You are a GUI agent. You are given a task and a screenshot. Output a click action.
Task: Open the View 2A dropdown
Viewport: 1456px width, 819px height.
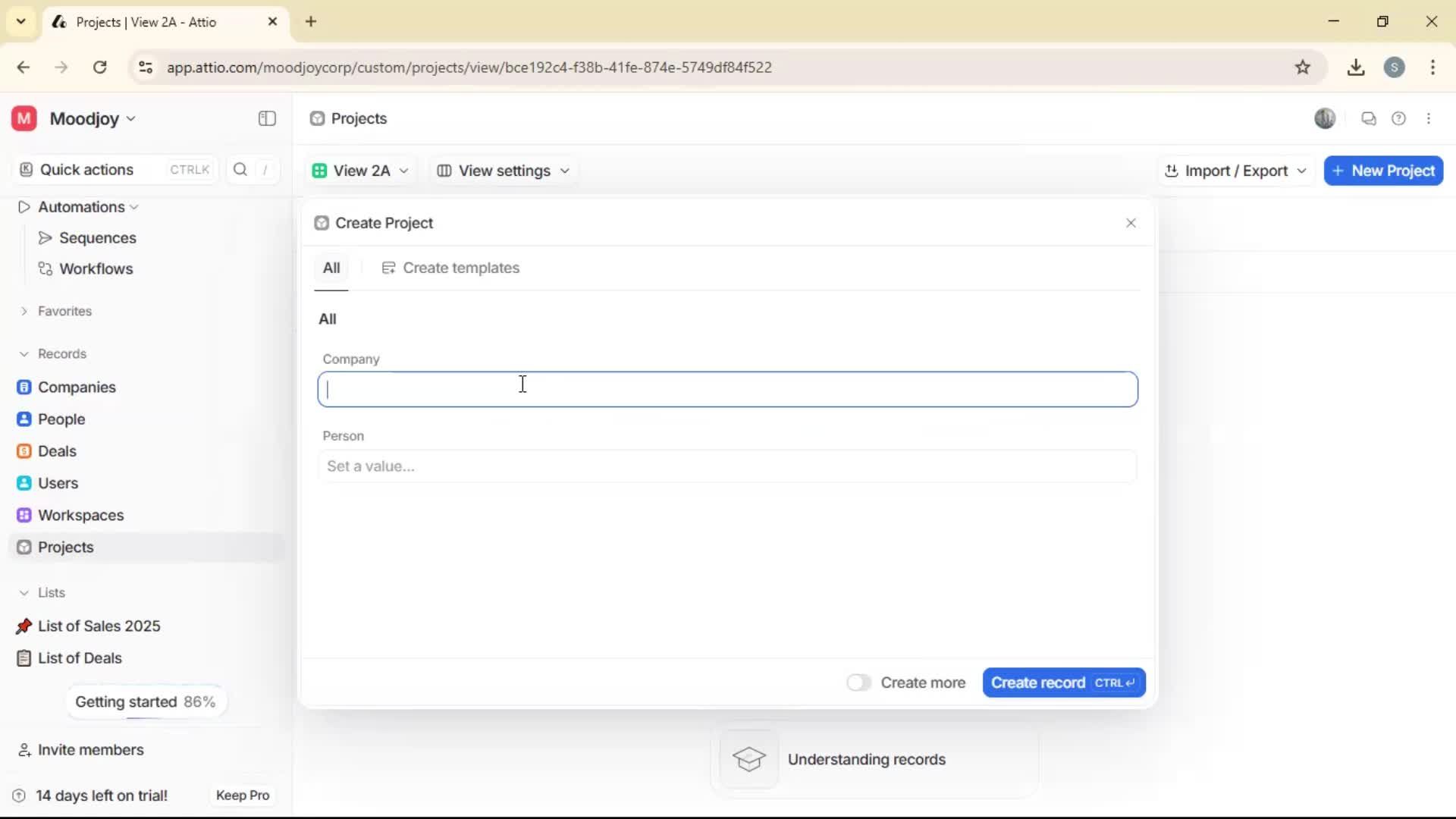point(361,171)
